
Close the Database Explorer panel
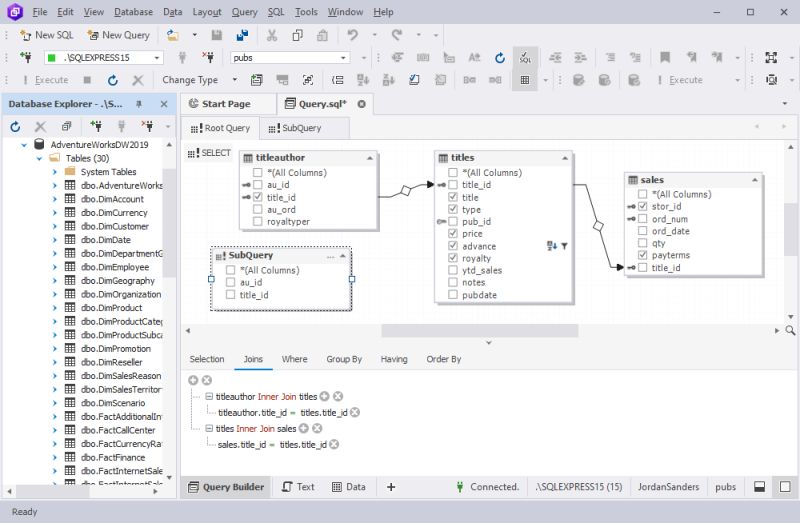point(164,104)
